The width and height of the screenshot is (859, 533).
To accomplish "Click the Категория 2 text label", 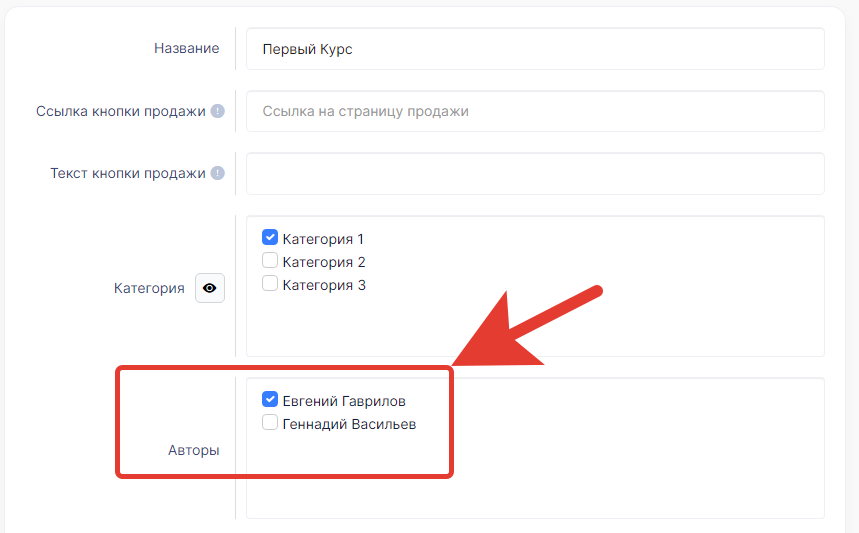I will pos(324,262).
